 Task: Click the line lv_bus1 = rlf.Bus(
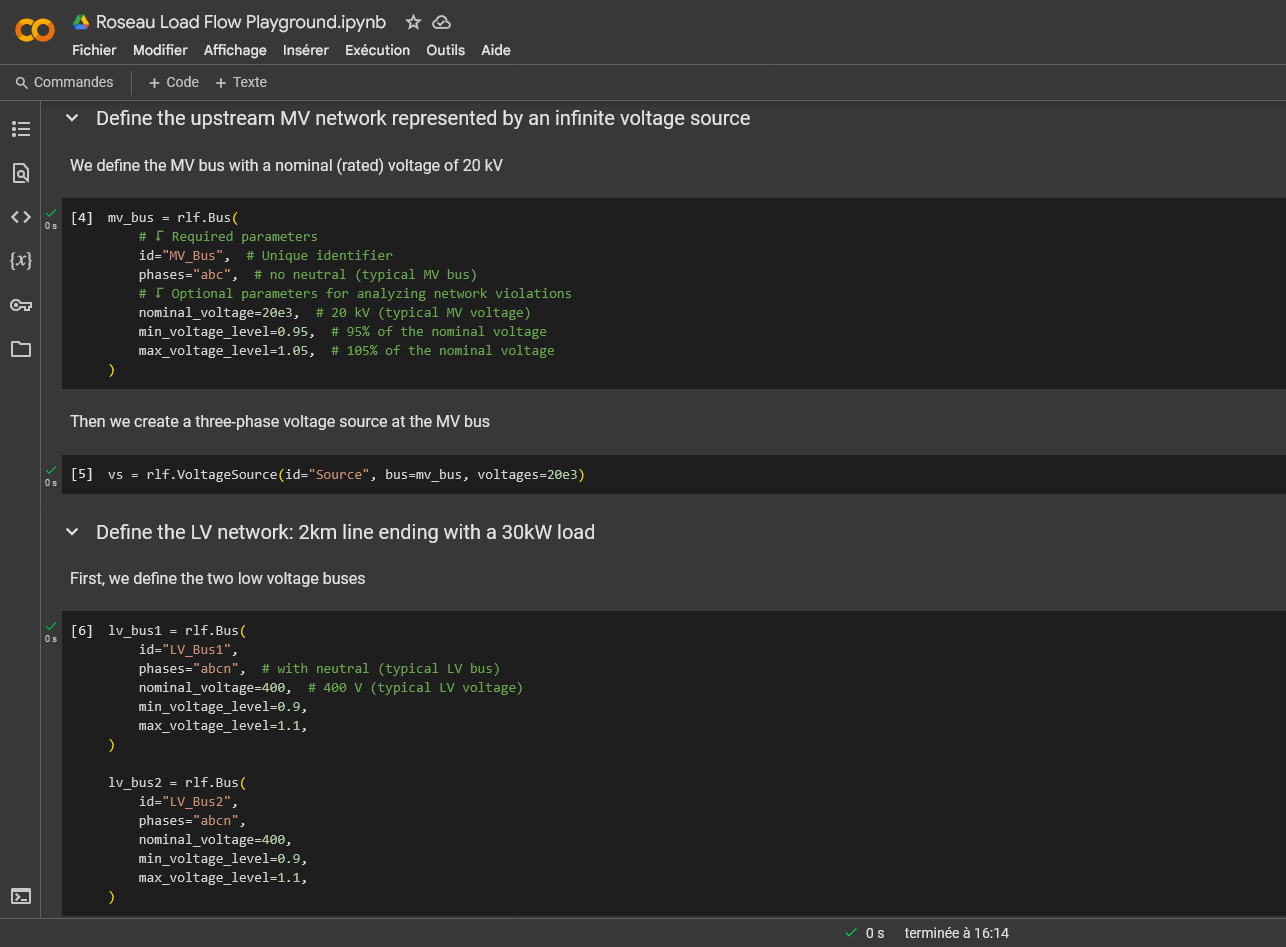[x=177, y=630]
